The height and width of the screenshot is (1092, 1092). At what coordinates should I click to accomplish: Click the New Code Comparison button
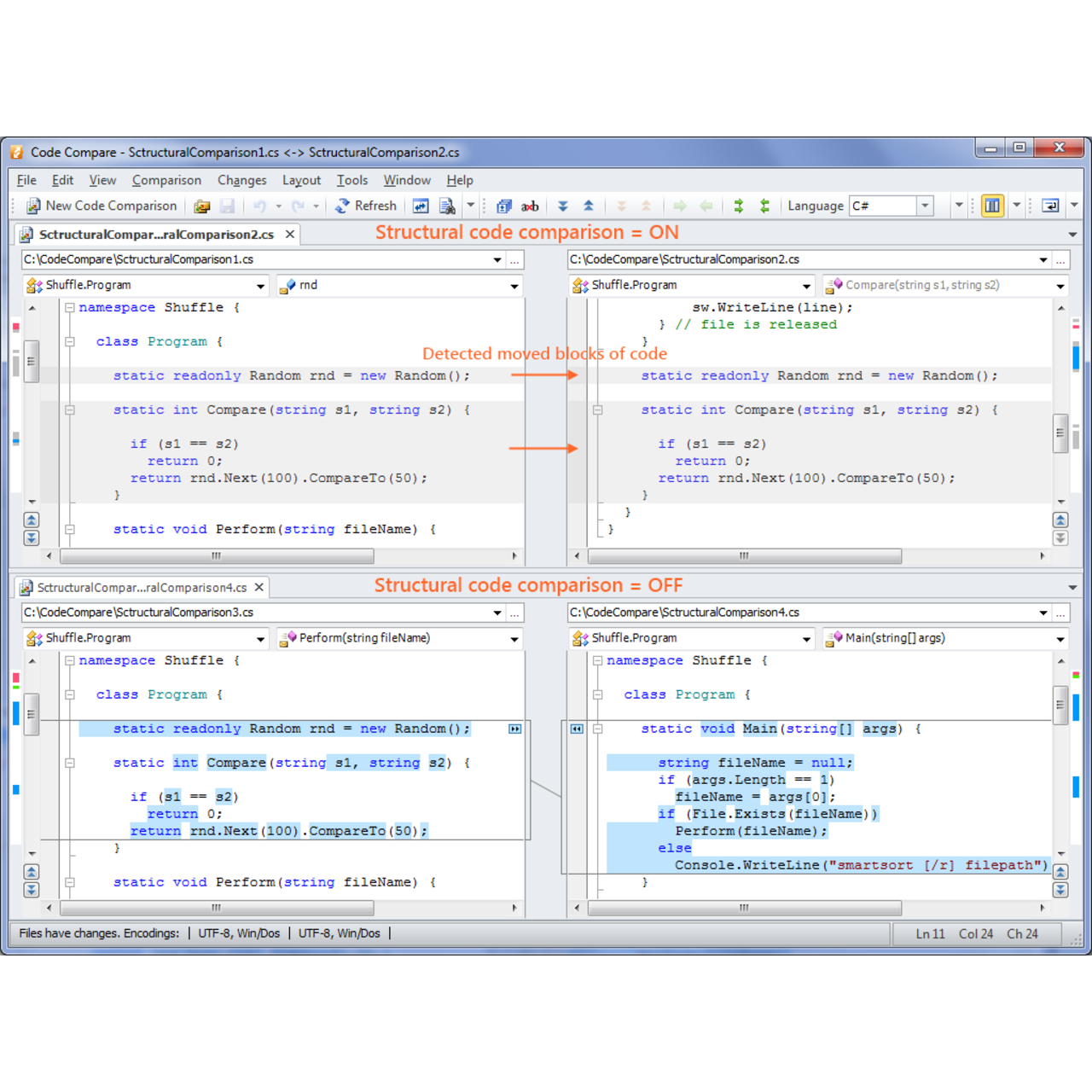pyautogui.click(x=102, y=206)
